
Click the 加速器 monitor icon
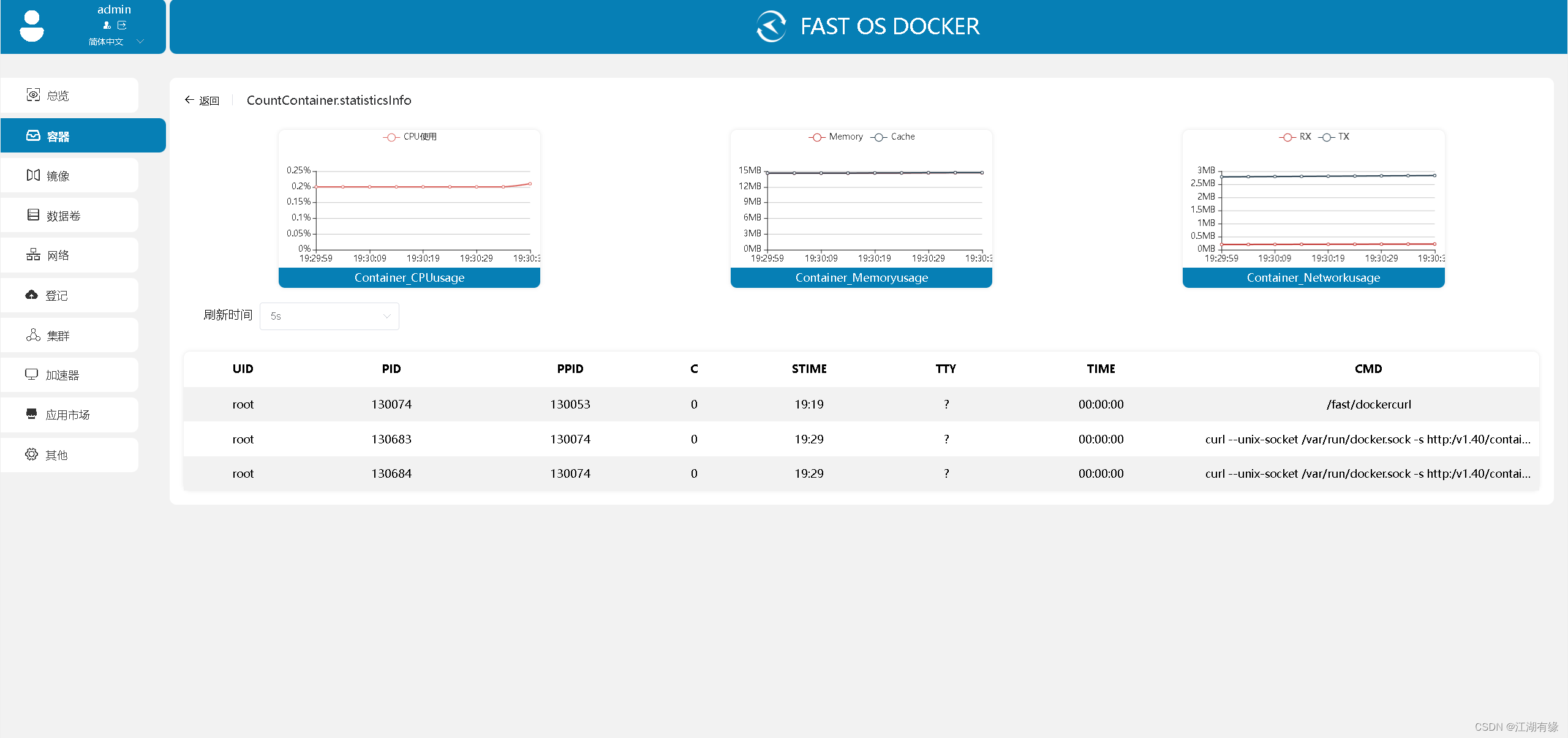32,374
